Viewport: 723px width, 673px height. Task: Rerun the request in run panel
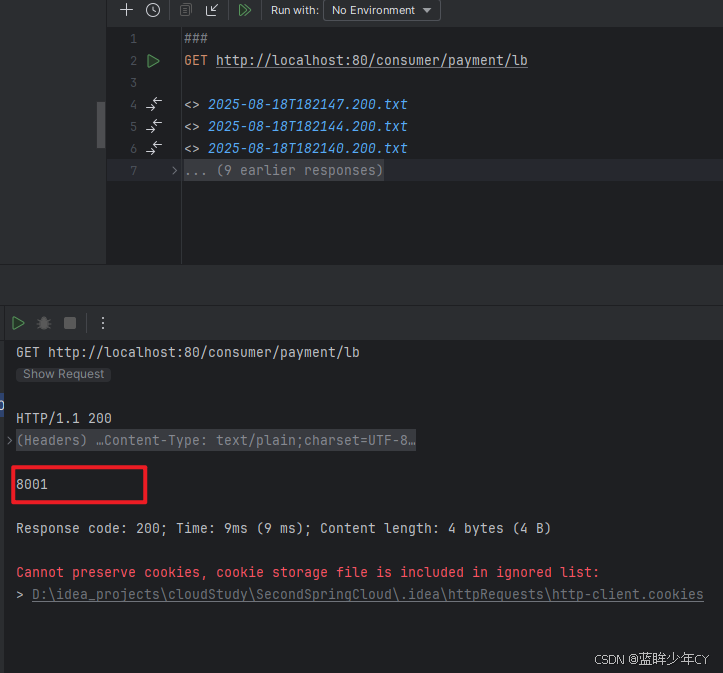pyautogui.click(x=18, y=323)
